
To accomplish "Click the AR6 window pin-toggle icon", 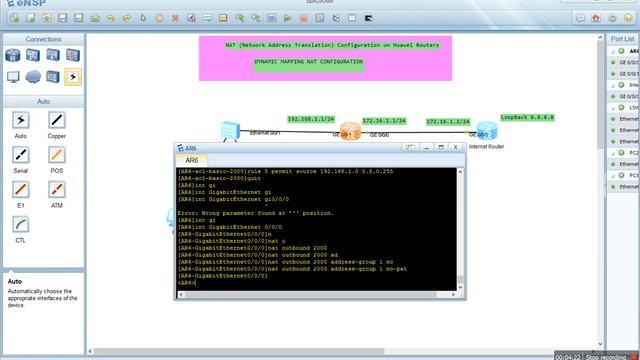I will pyautogui.click(x=410, y=147).
